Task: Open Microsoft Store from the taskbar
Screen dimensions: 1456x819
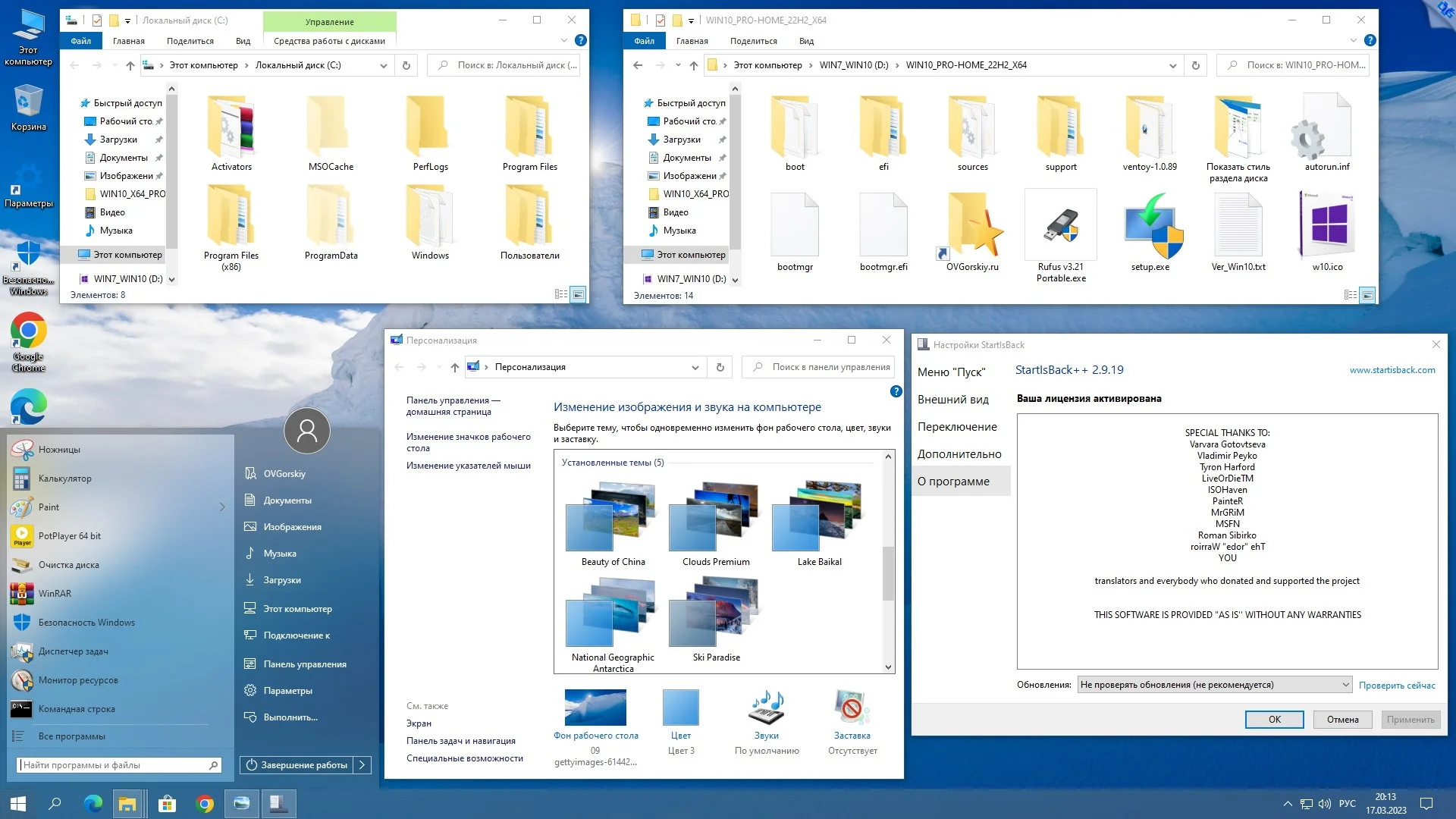Action: (x=167, y=804)
